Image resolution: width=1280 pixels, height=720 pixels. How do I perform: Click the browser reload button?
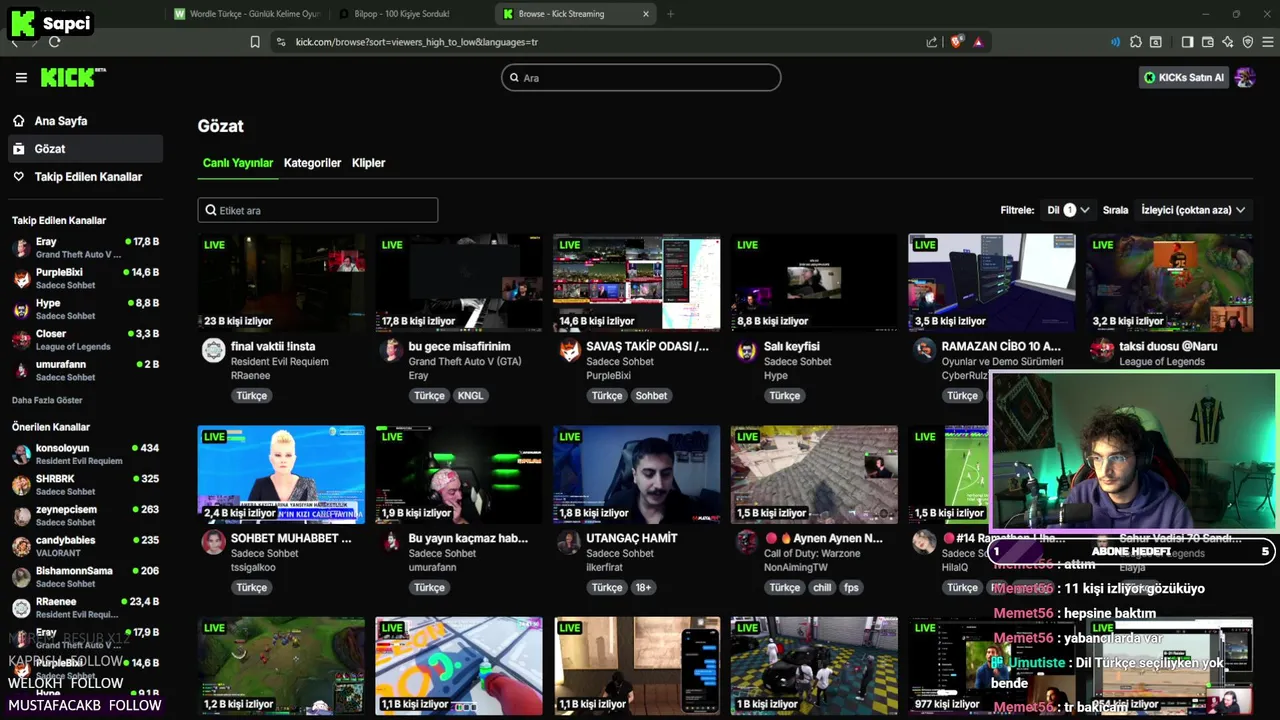click(54, 42)
